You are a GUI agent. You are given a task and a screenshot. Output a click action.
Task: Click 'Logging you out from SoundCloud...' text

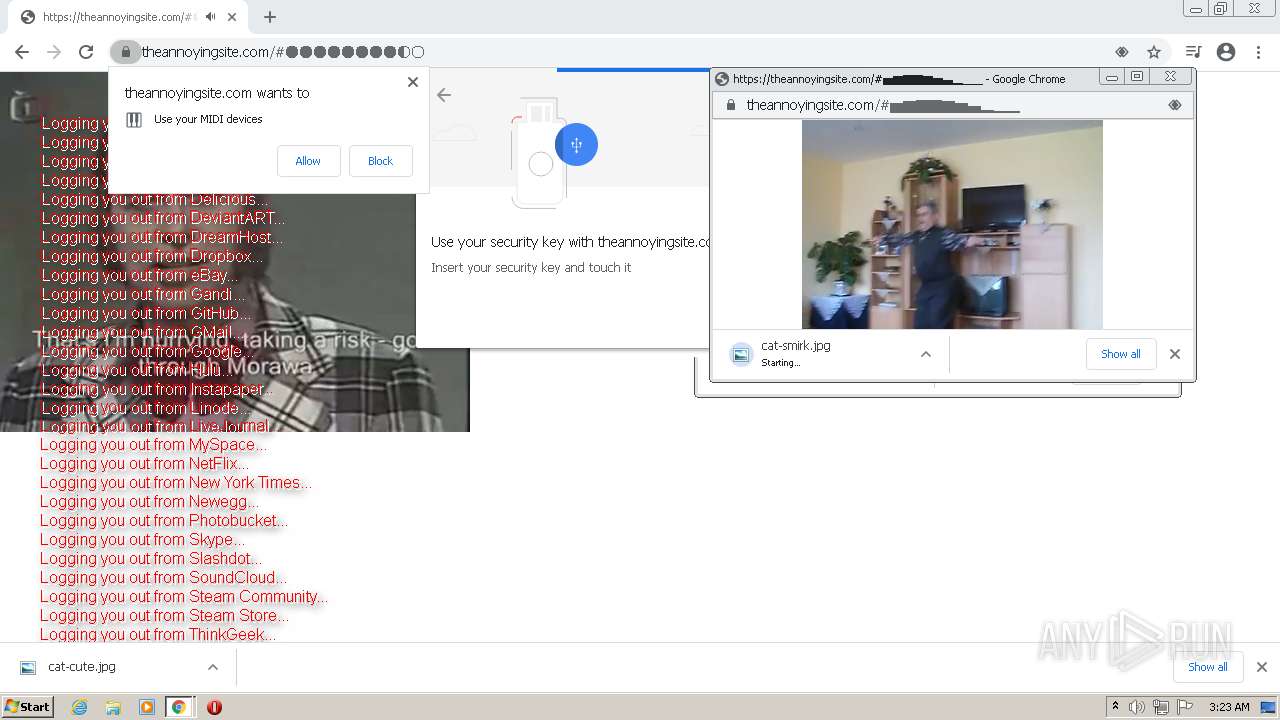(x=163, y=578)
